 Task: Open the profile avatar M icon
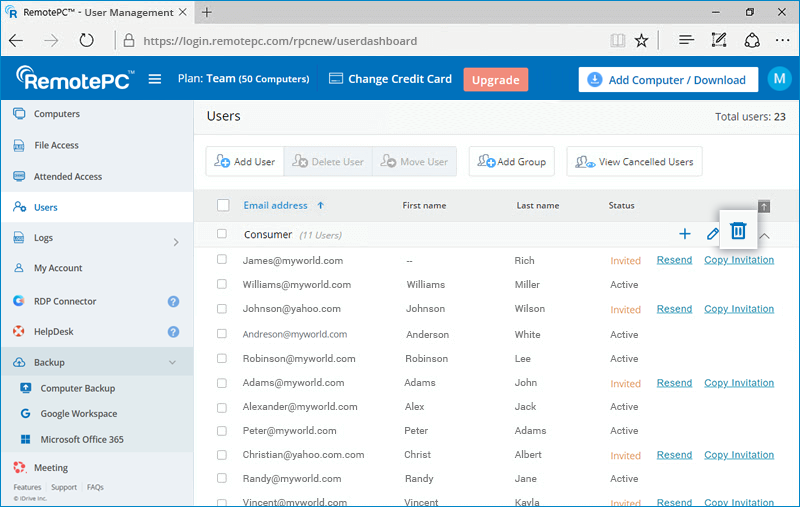click(778, 80)
